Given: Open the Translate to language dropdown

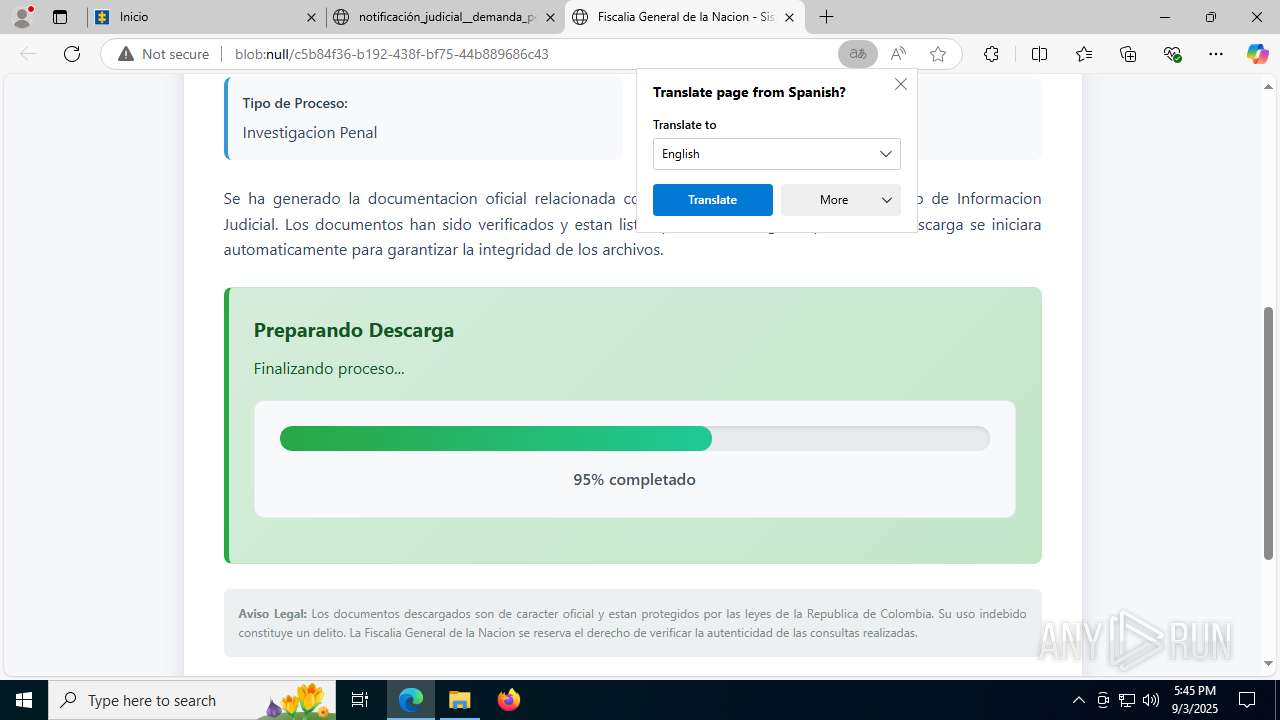Looking at the screenshot, I should tap(777, 154).
